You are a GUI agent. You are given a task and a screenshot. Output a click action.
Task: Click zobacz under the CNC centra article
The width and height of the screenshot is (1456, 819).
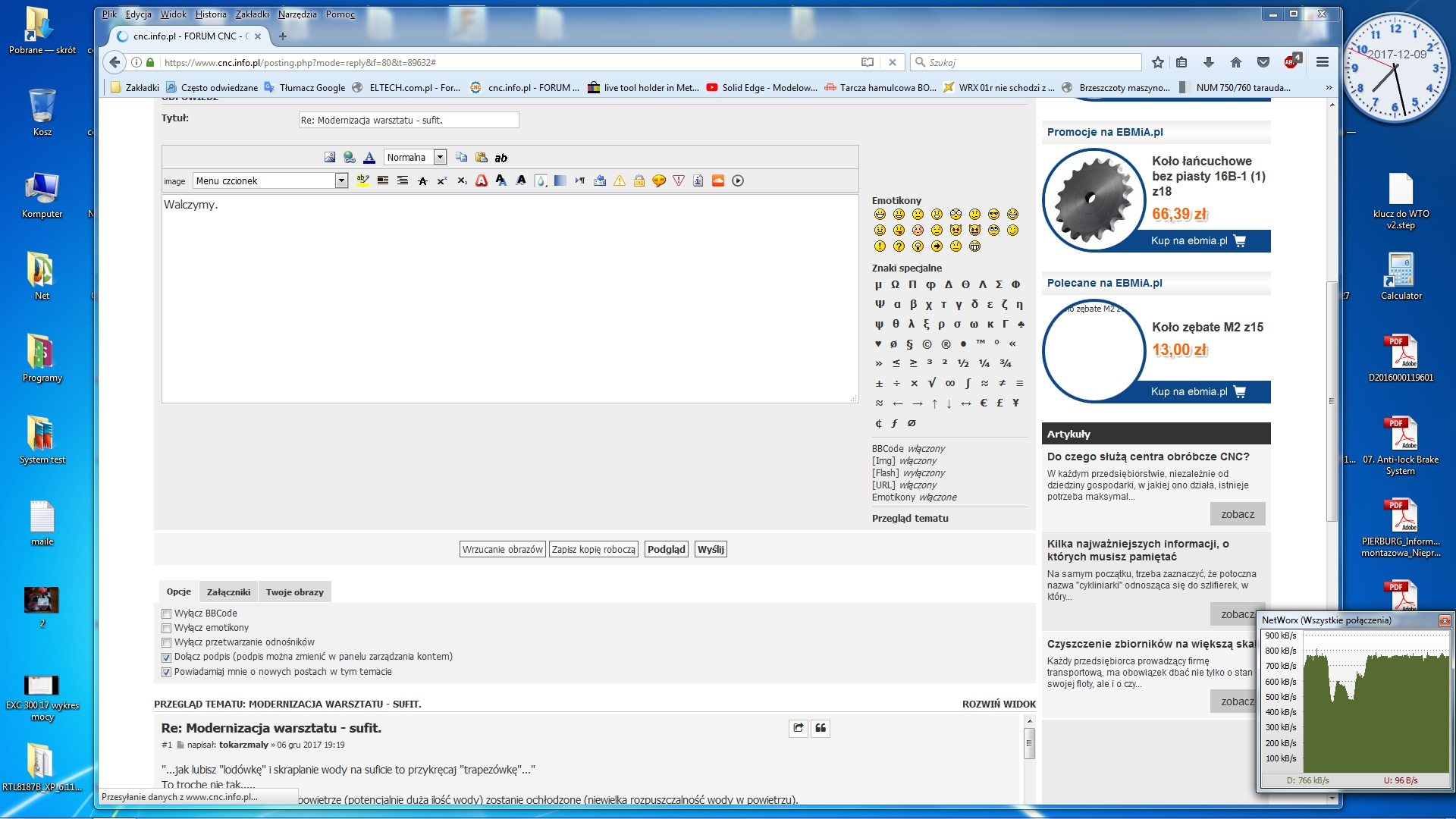(x=1238, y=514)
